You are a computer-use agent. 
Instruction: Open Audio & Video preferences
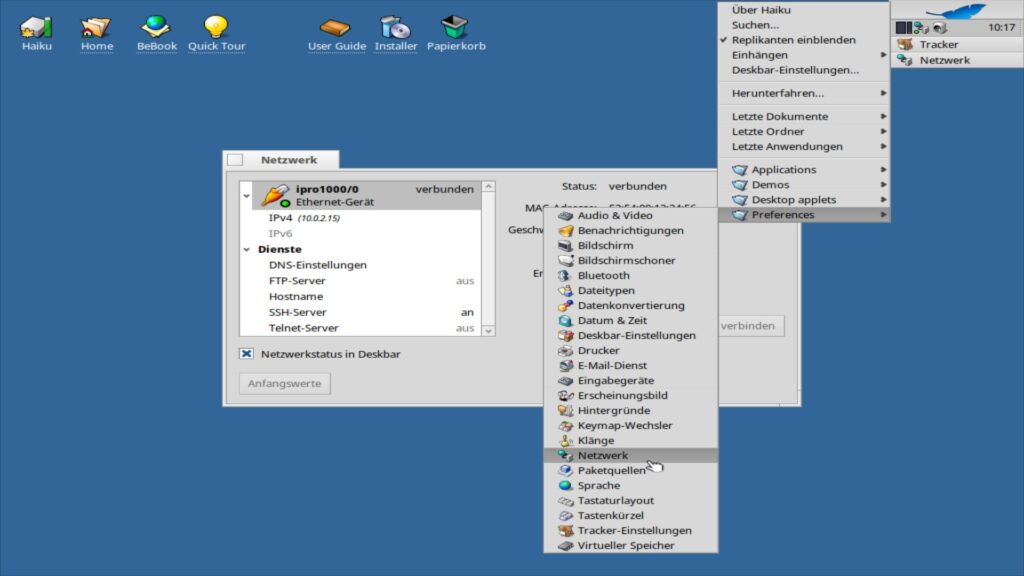click(631, 216)
